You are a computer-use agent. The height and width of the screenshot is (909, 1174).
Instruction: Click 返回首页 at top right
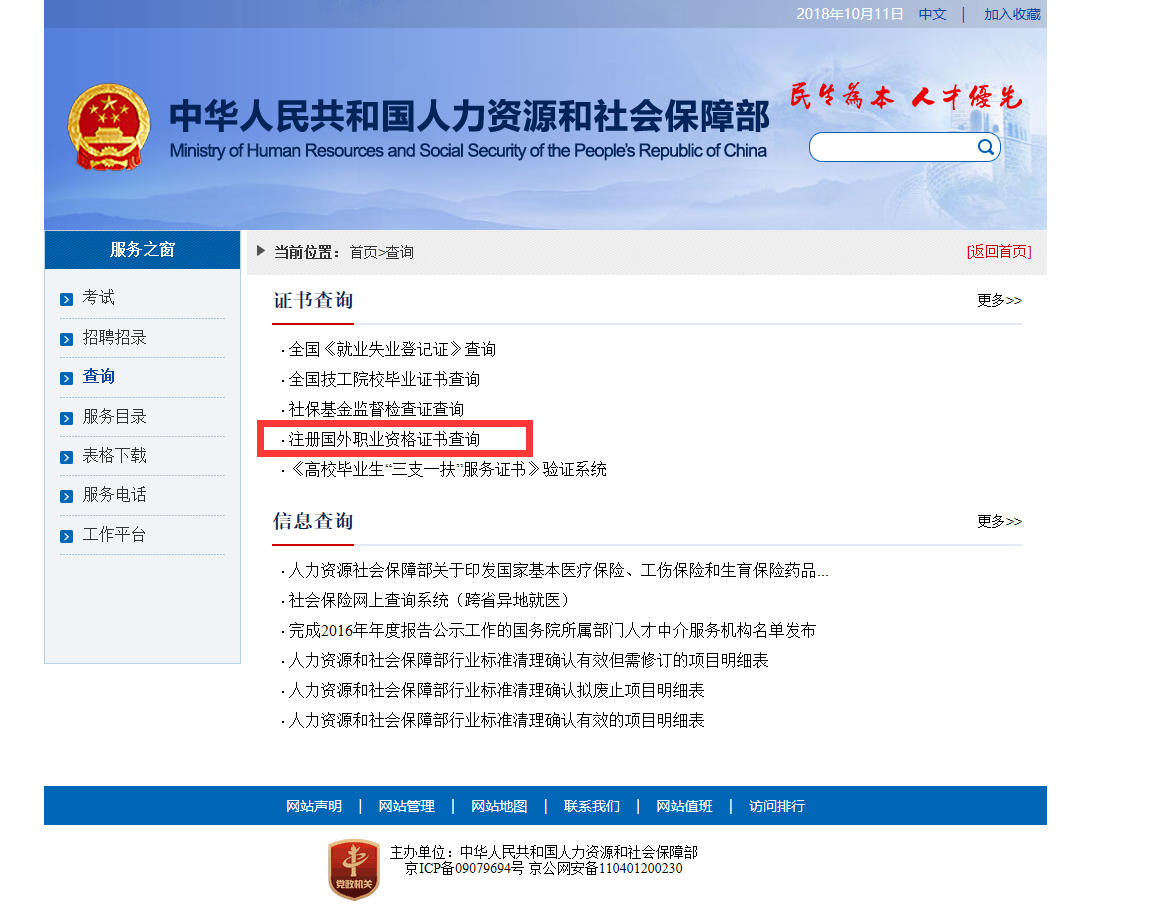1001,252
